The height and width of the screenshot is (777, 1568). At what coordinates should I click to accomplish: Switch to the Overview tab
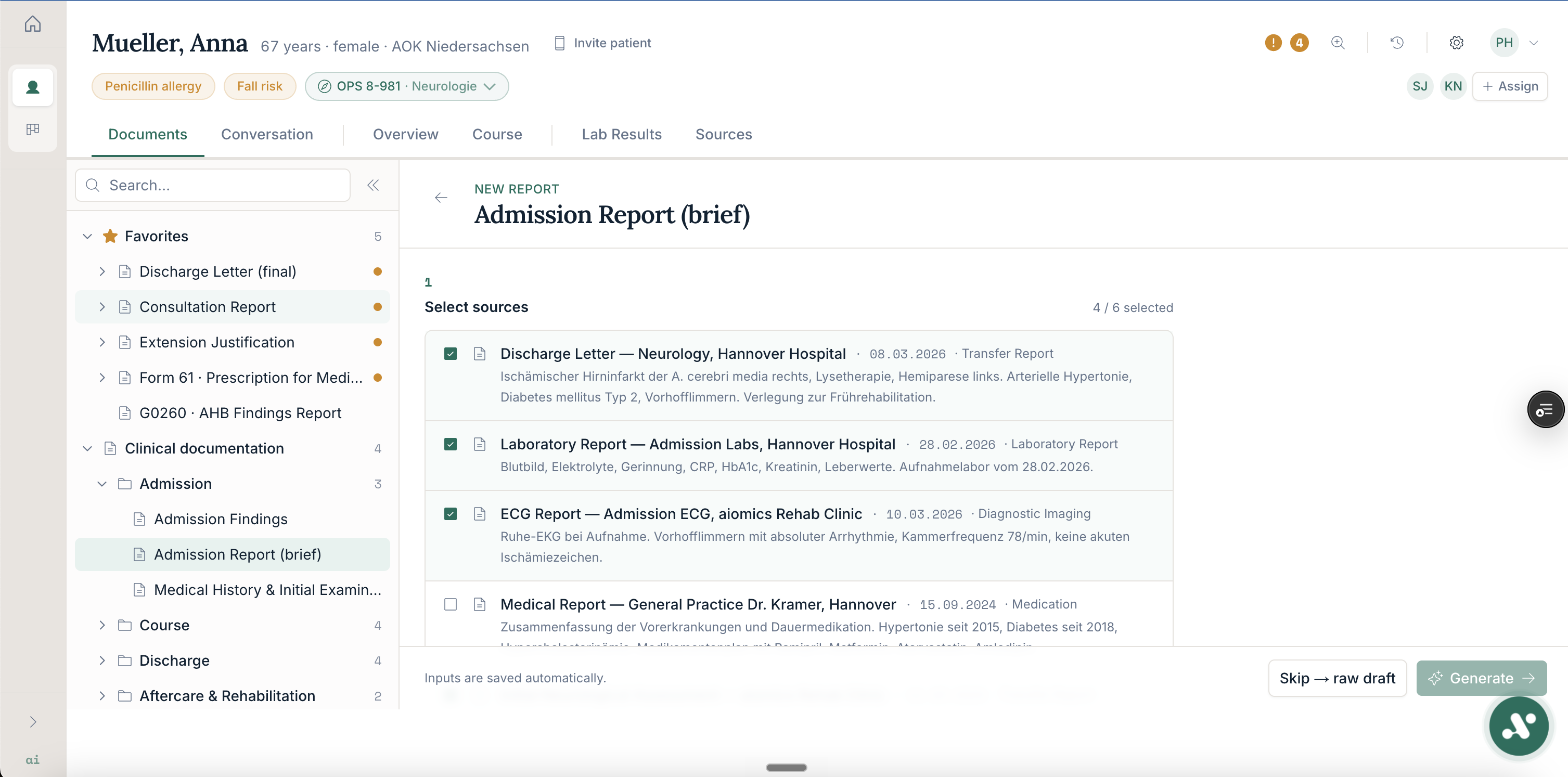click(x=405, y=135)
